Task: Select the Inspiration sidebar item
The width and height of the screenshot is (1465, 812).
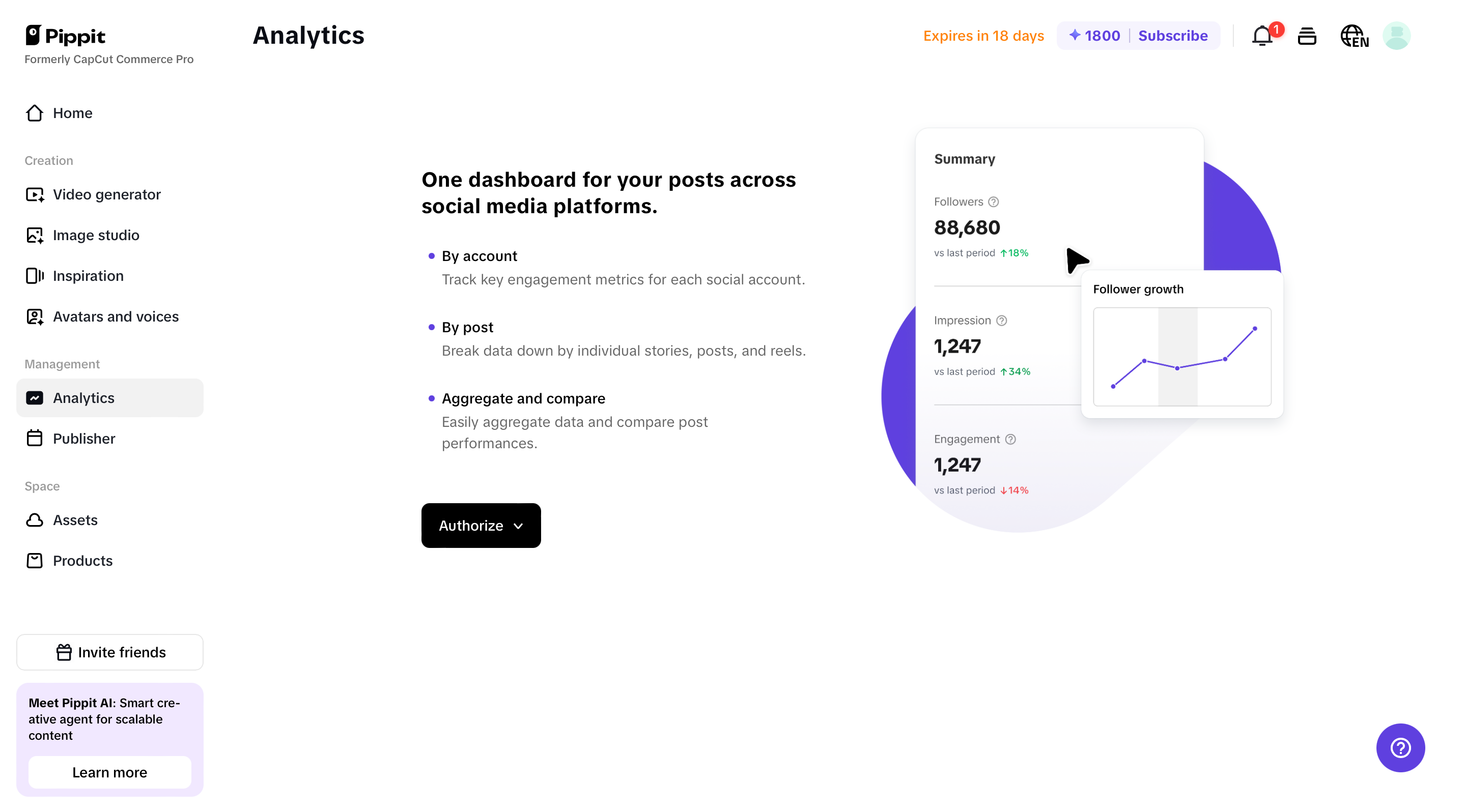Action: pos(88,276)
